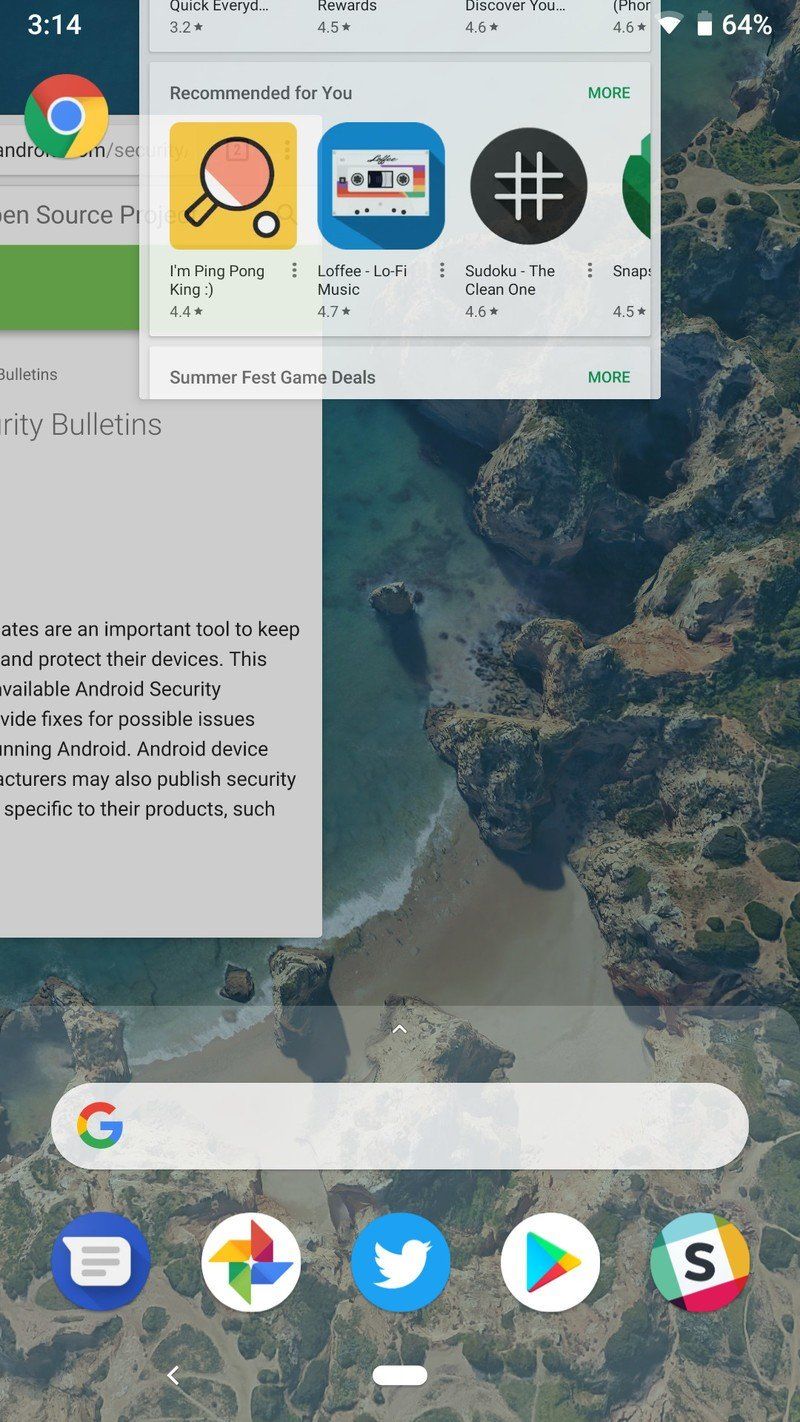Launch Google Photos from the dock
Image resolution: width=800 pixels, height=1422 pixels.
click(x=250, y=1262)
